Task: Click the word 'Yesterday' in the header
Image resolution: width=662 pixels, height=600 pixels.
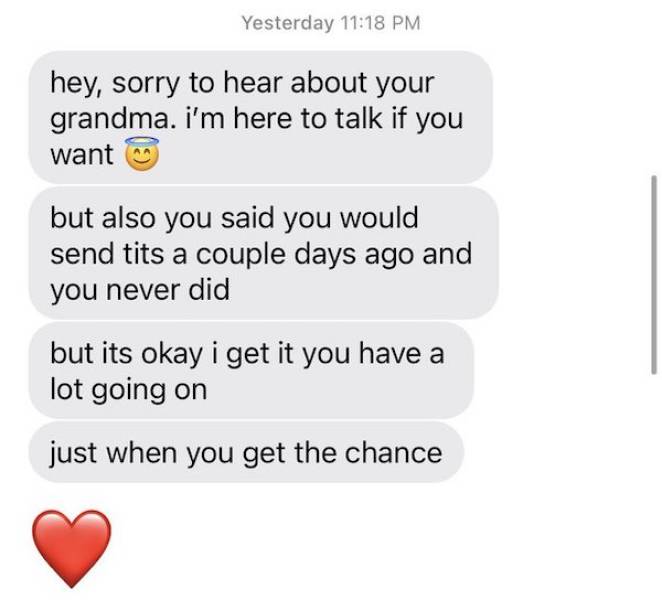Action: pos(287,23)
